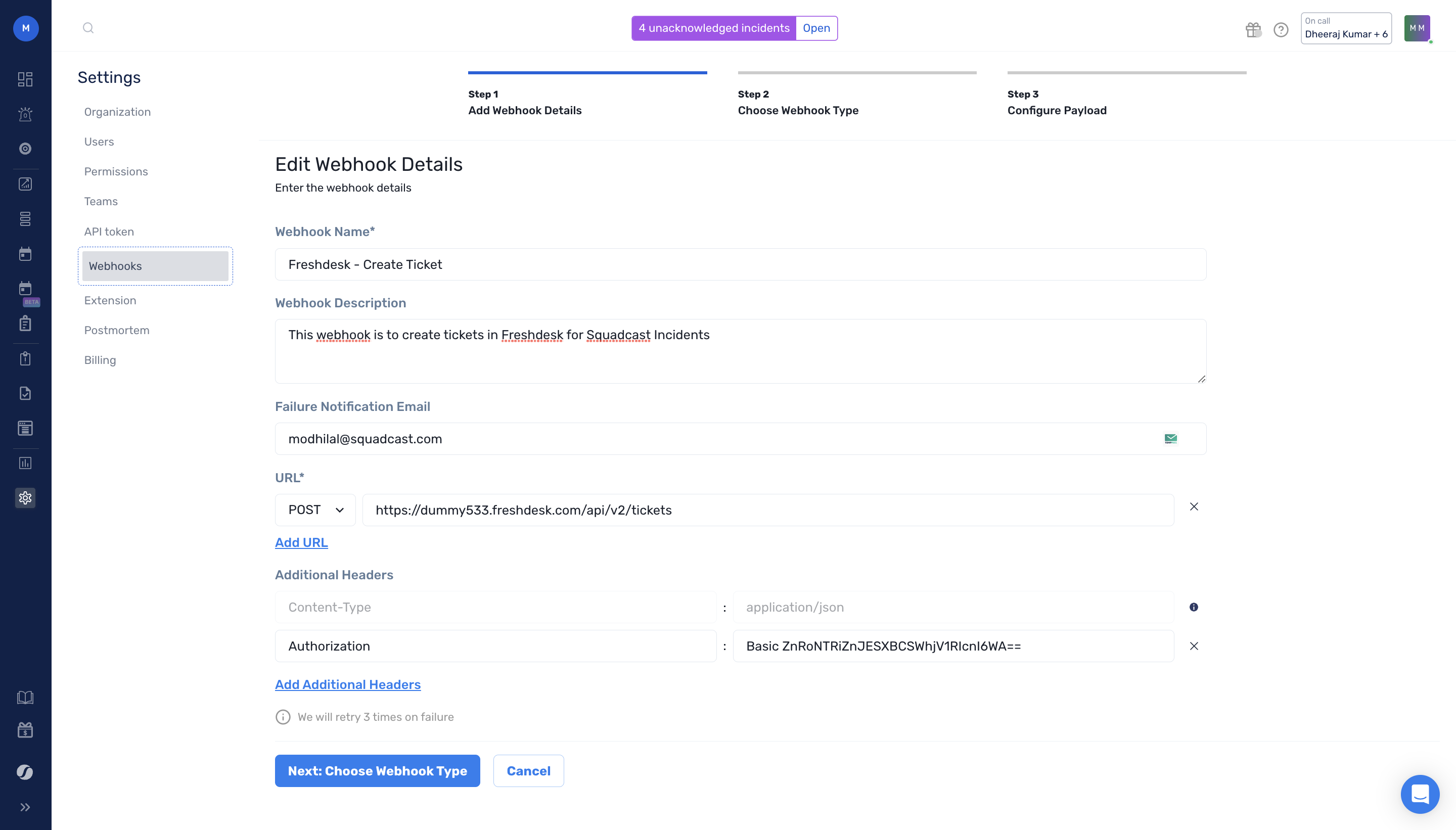Open the gift rewards icon
Viewport: 1456px width, 830px height.
[1252, 29]
